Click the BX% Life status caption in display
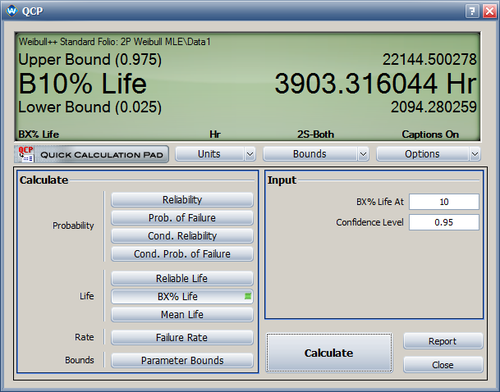The image size is (500, 392). coord(39,134)
